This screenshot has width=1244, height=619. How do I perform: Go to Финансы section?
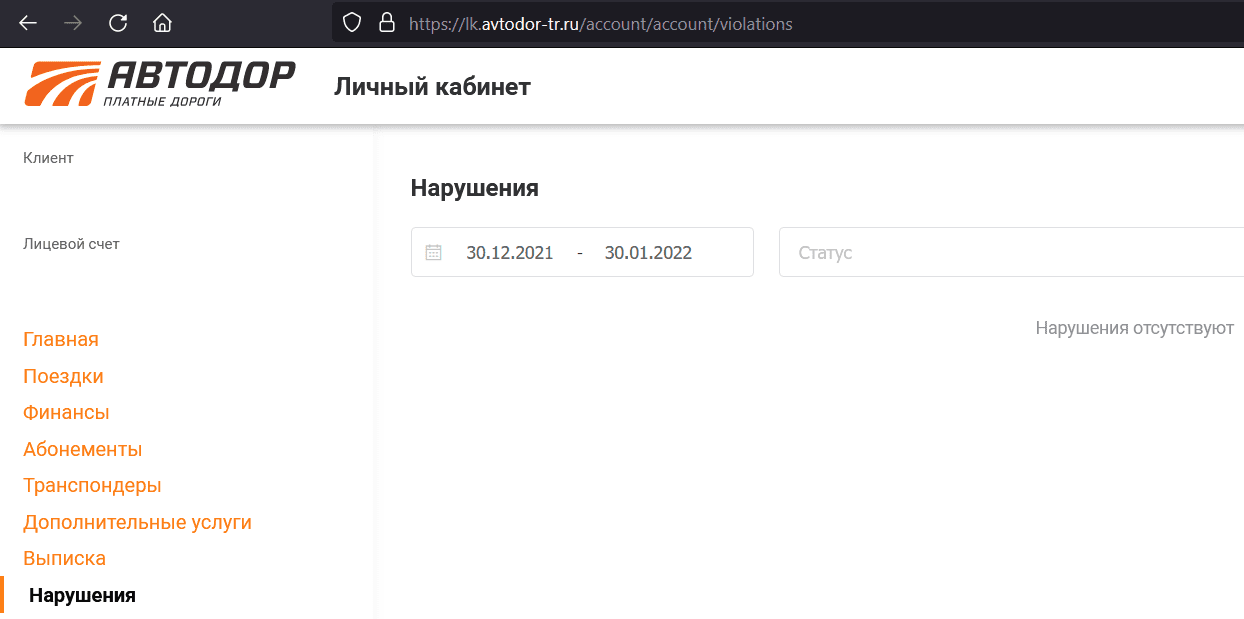tap(66, 413)
